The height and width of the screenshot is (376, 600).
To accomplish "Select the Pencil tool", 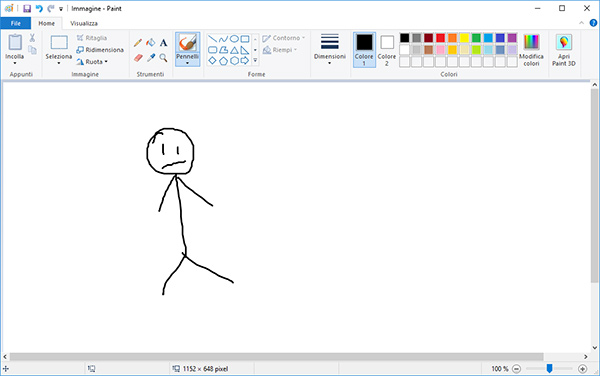I will pos(138,42).
